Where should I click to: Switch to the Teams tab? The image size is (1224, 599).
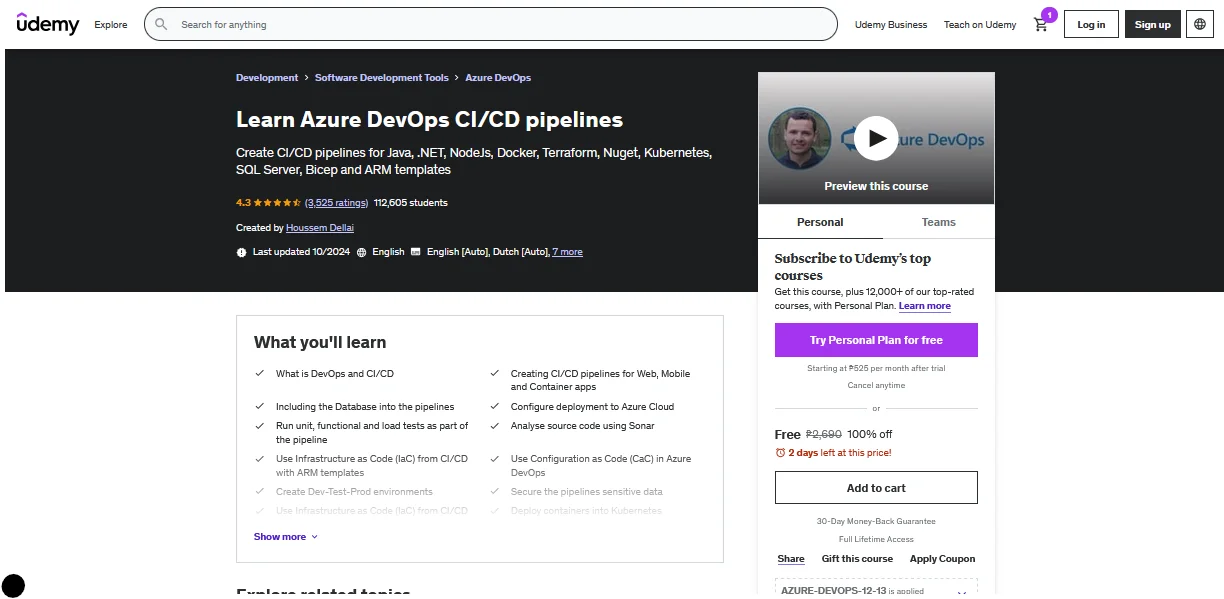coord(938,222)
